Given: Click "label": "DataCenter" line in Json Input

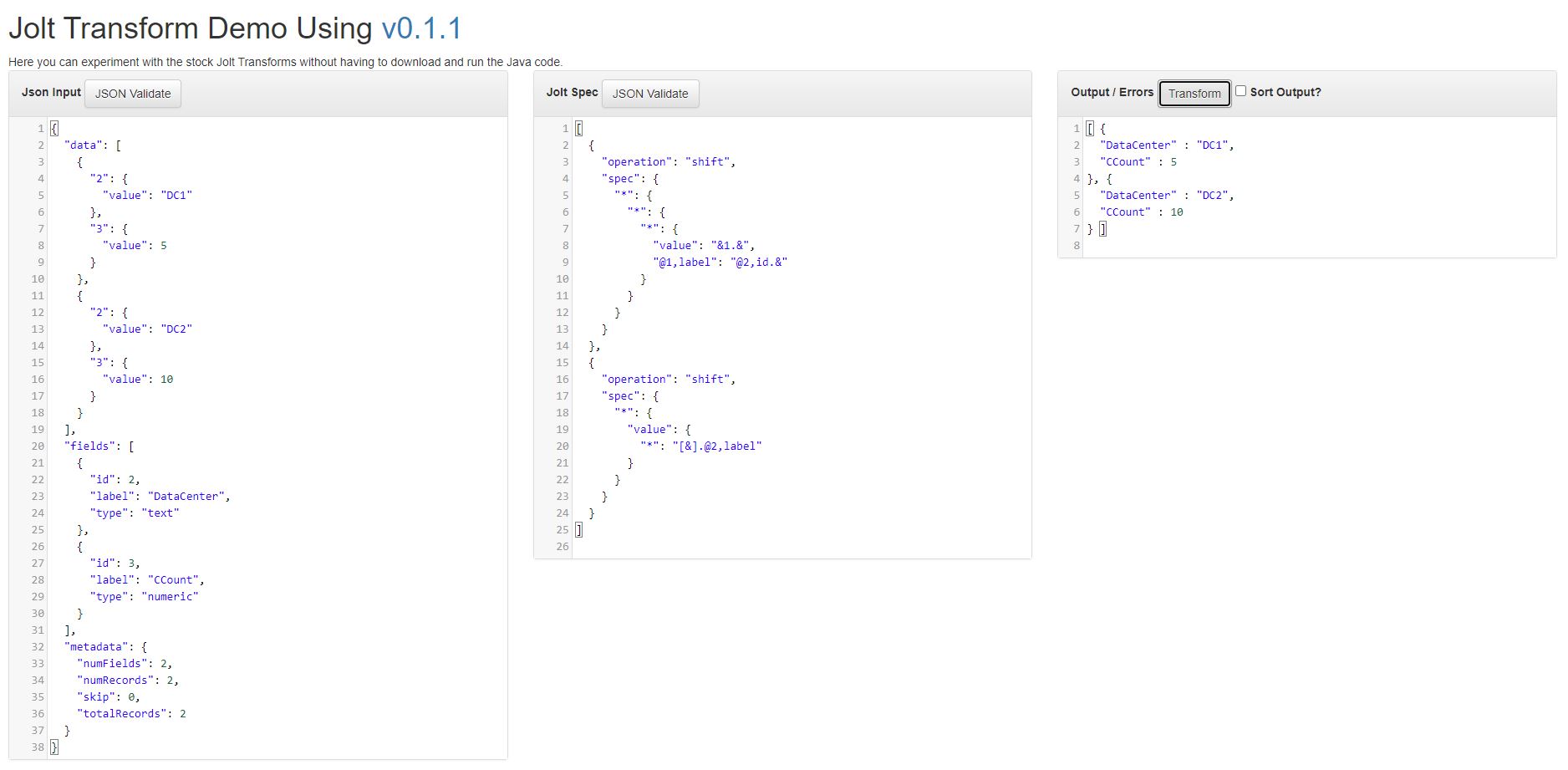Looking at the screenshot, I should (x=160, y=496).
